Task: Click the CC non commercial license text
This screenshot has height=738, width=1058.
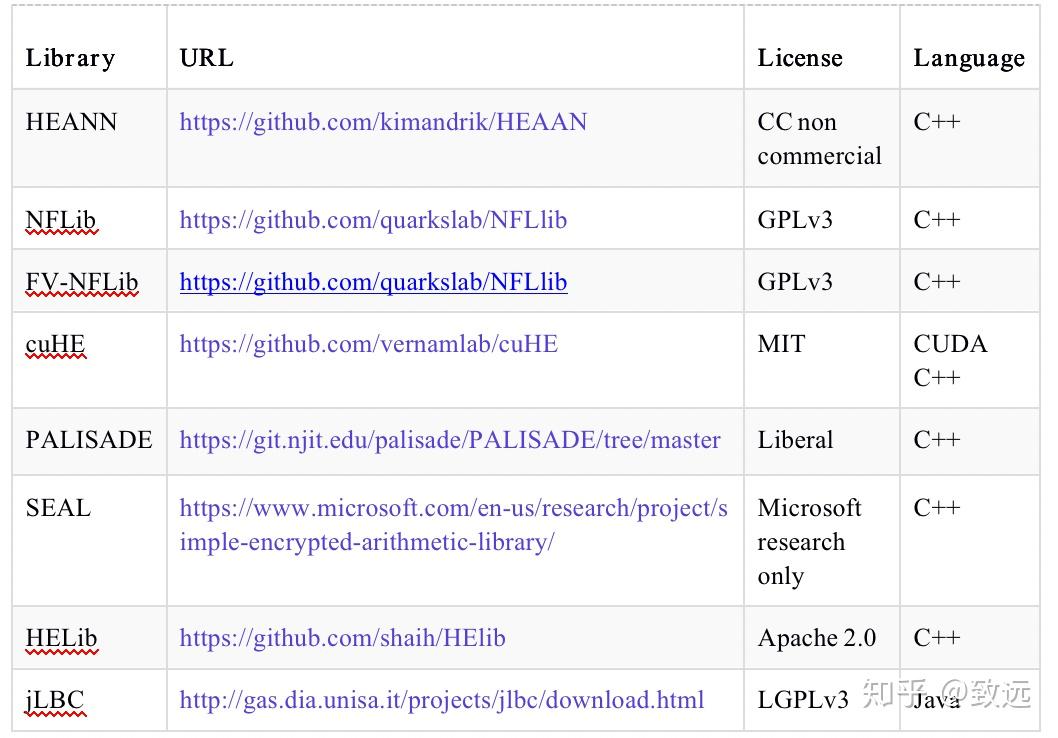Action: pyautogui.click(x=818, y=139)
